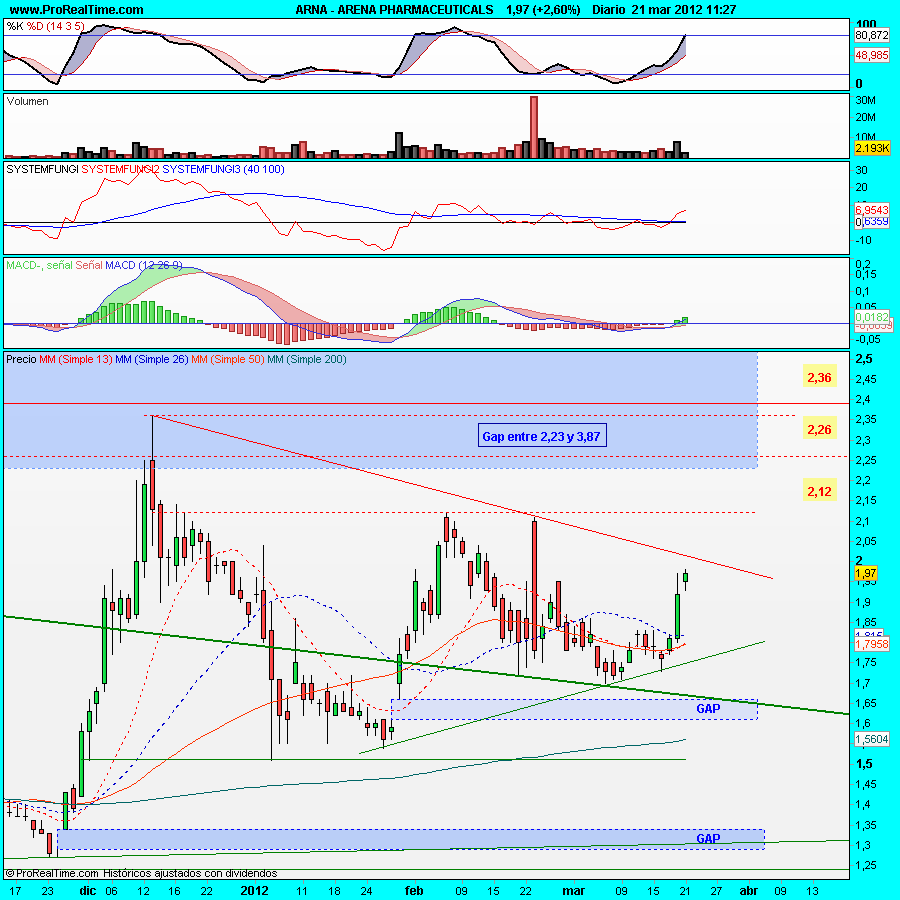Click the yellow 1,97 current price tag
The height and width of the screenshot is (900, 900).
(x=866, y=573)
